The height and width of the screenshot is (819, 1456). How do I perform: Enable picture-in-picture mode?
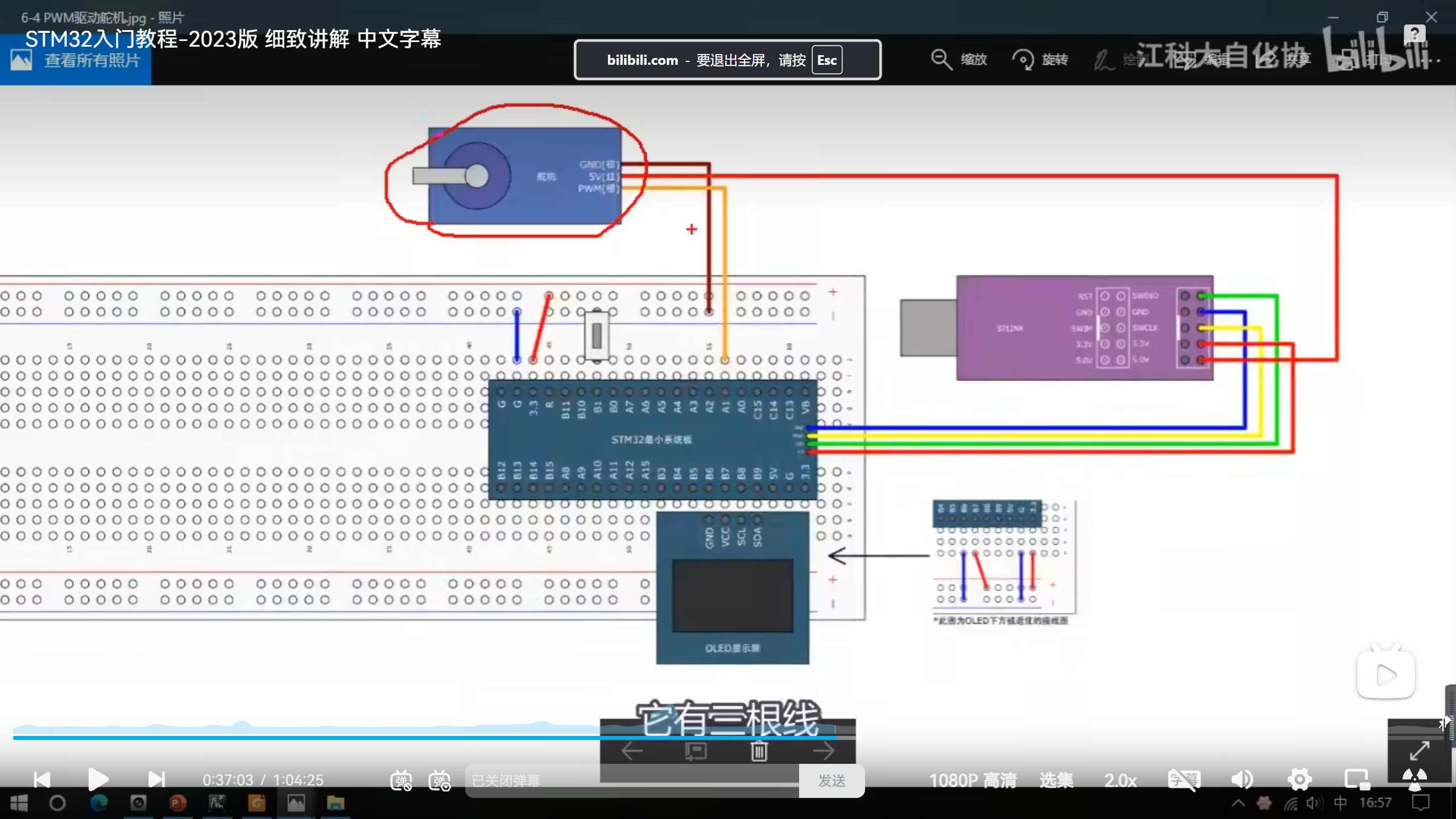coord(1356,779)
